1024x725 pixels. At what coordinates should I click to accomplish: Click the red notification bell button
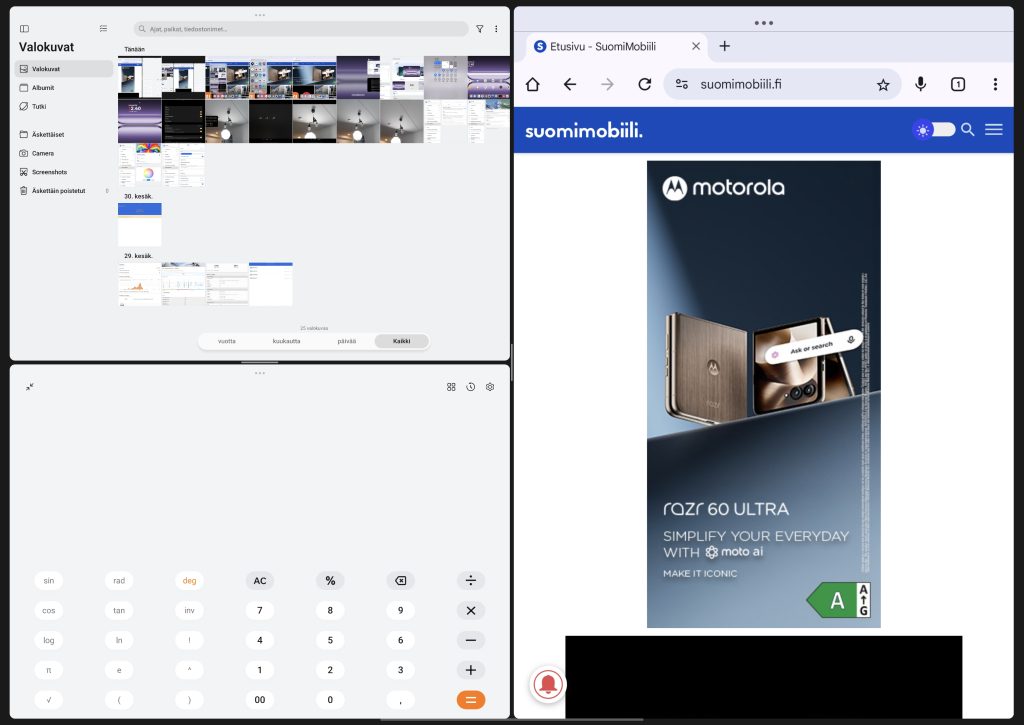(548, 684)
